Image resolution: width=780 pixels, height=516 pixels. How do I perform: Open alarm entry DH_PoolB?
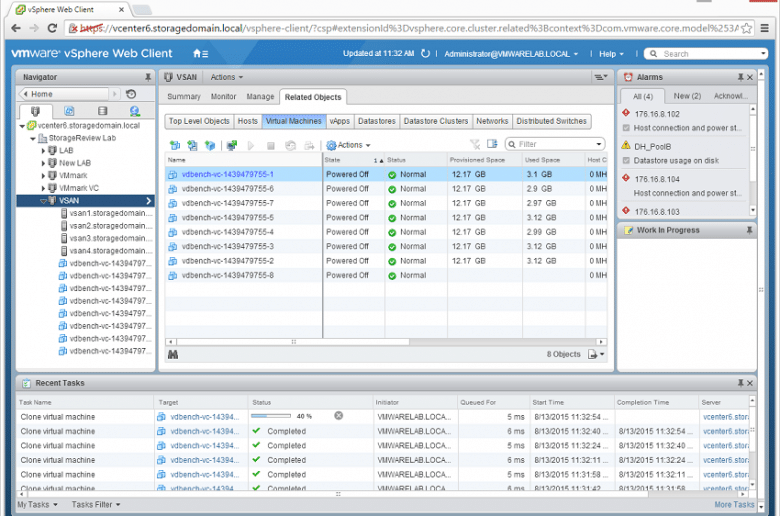tap(652, 147)
